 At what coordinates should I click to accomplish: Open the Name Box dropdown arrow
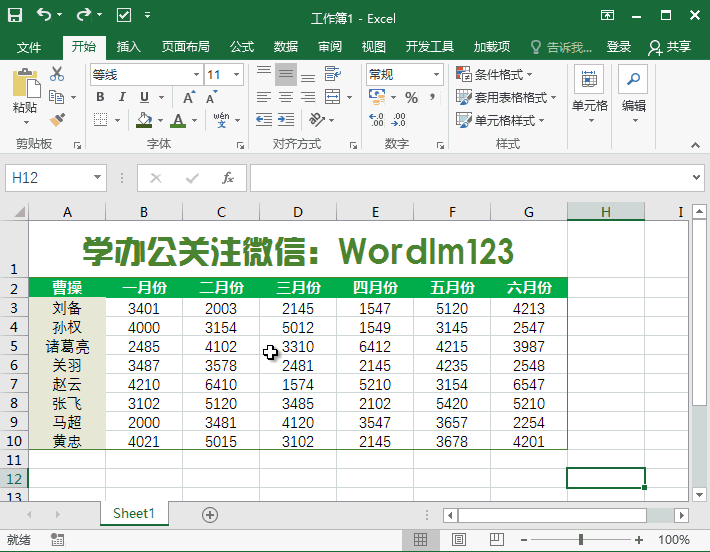(x=97, y=178)
